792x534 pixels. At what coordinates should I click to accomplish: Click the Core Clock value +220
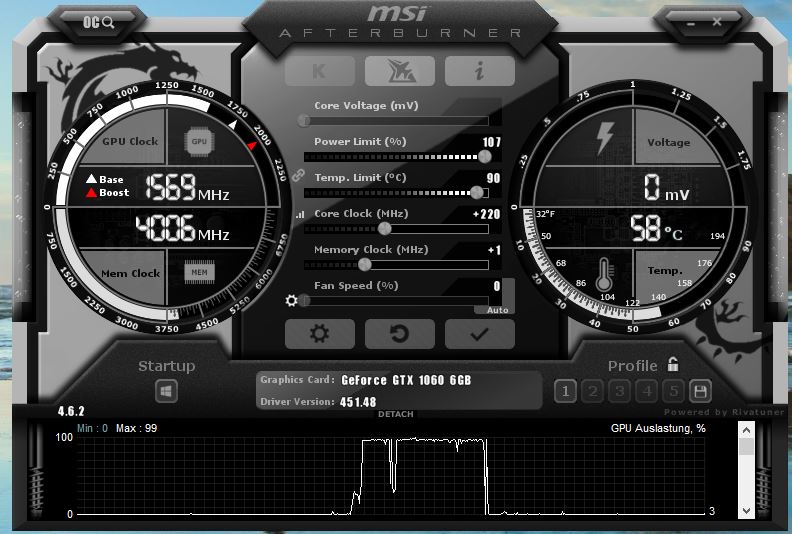[486, 214]
